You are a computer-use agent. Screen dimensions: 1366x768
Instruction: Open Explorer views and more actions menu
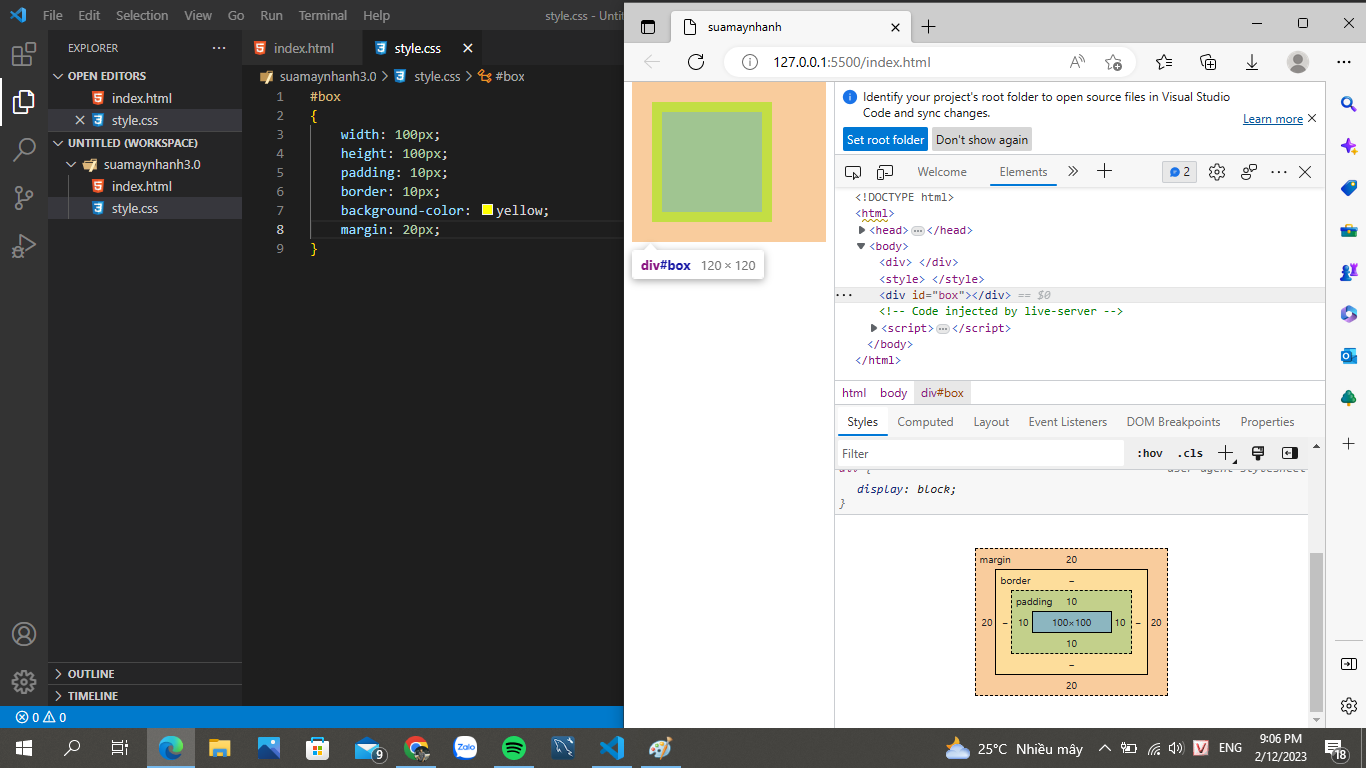(219, 48)
